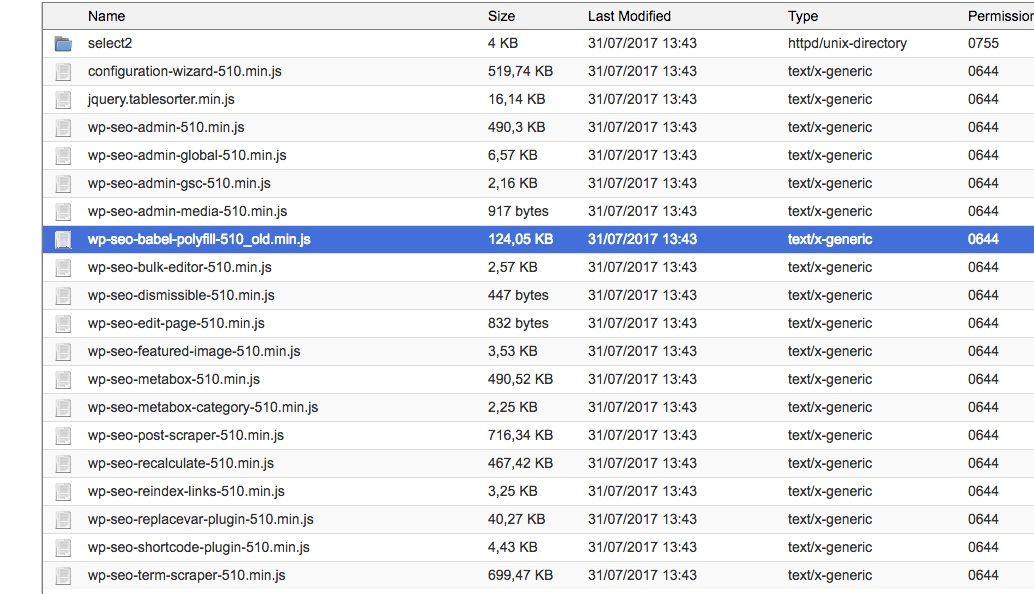This screenshot has height=594, width=1034.
Task: Click file icon for wp-seo-admin-gsc-510.min.js
Action: (x=63, y=183)
